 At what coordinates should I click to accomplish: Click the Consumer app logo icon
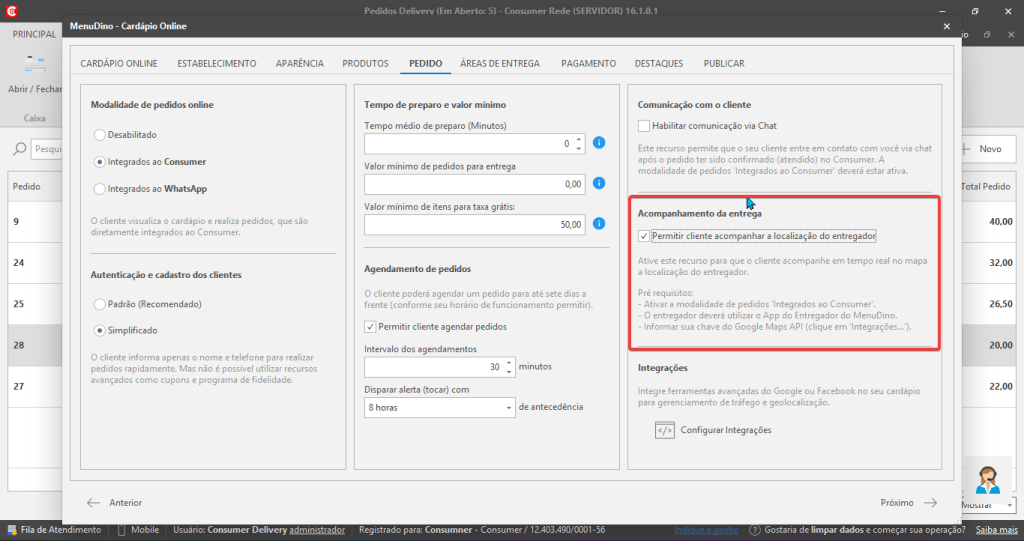coord(11,11)
